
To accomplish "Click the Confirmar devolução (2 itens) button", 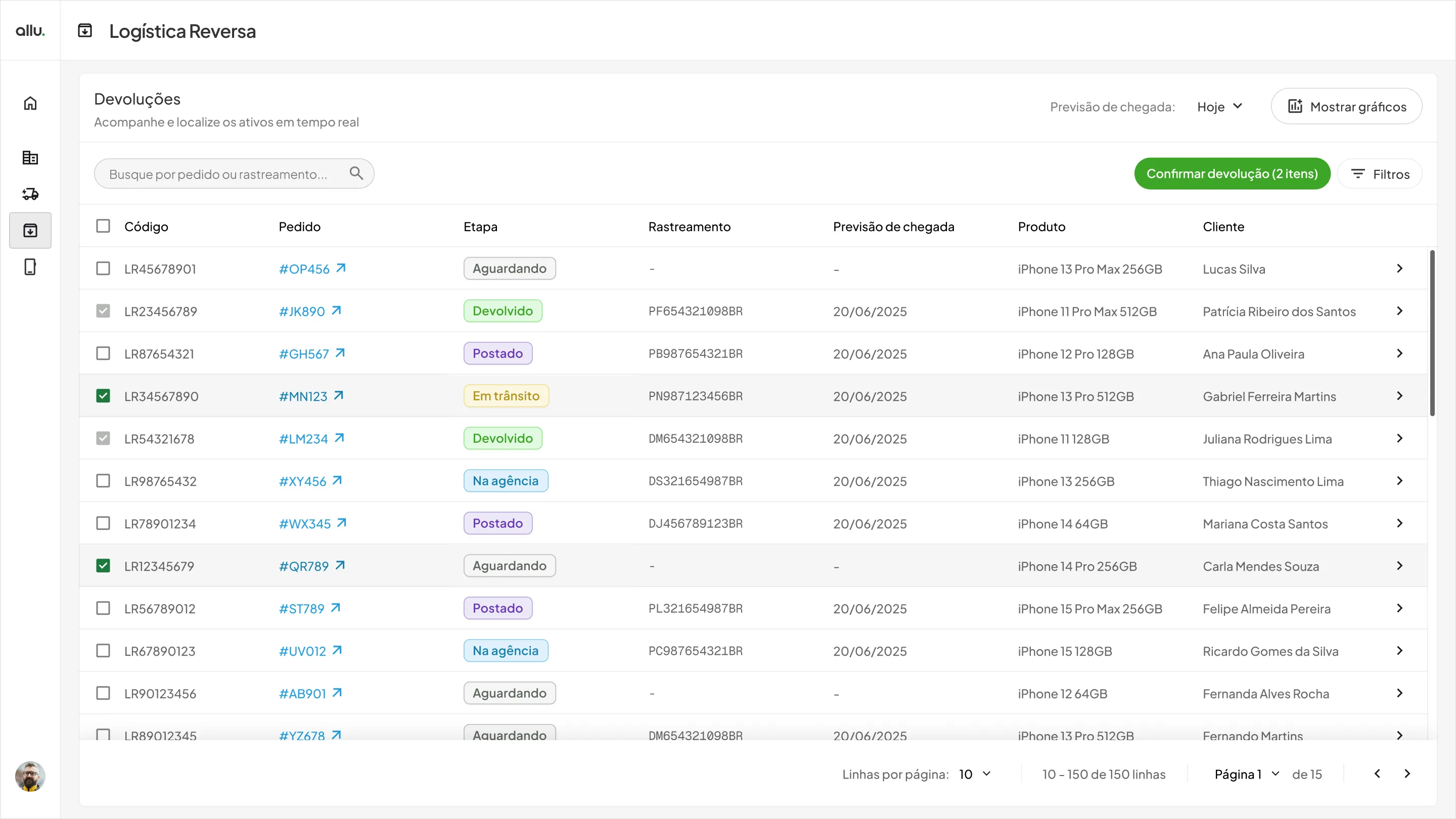I will pos(1232,173).
